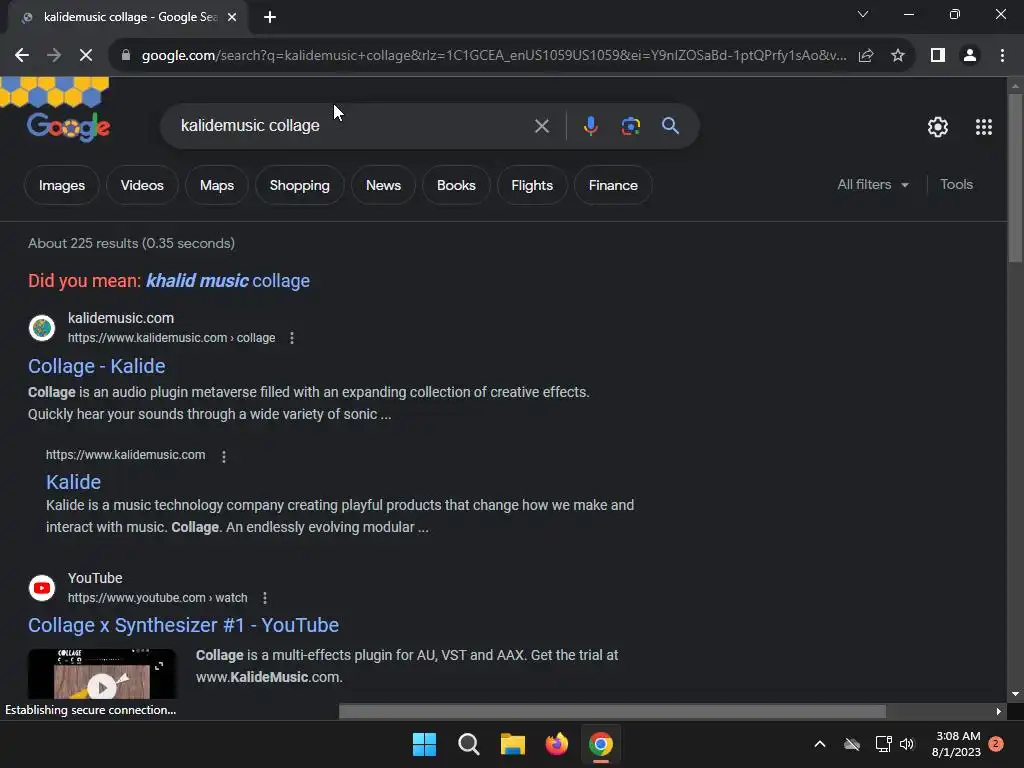Click the YouTube favicon

point(42,588)
